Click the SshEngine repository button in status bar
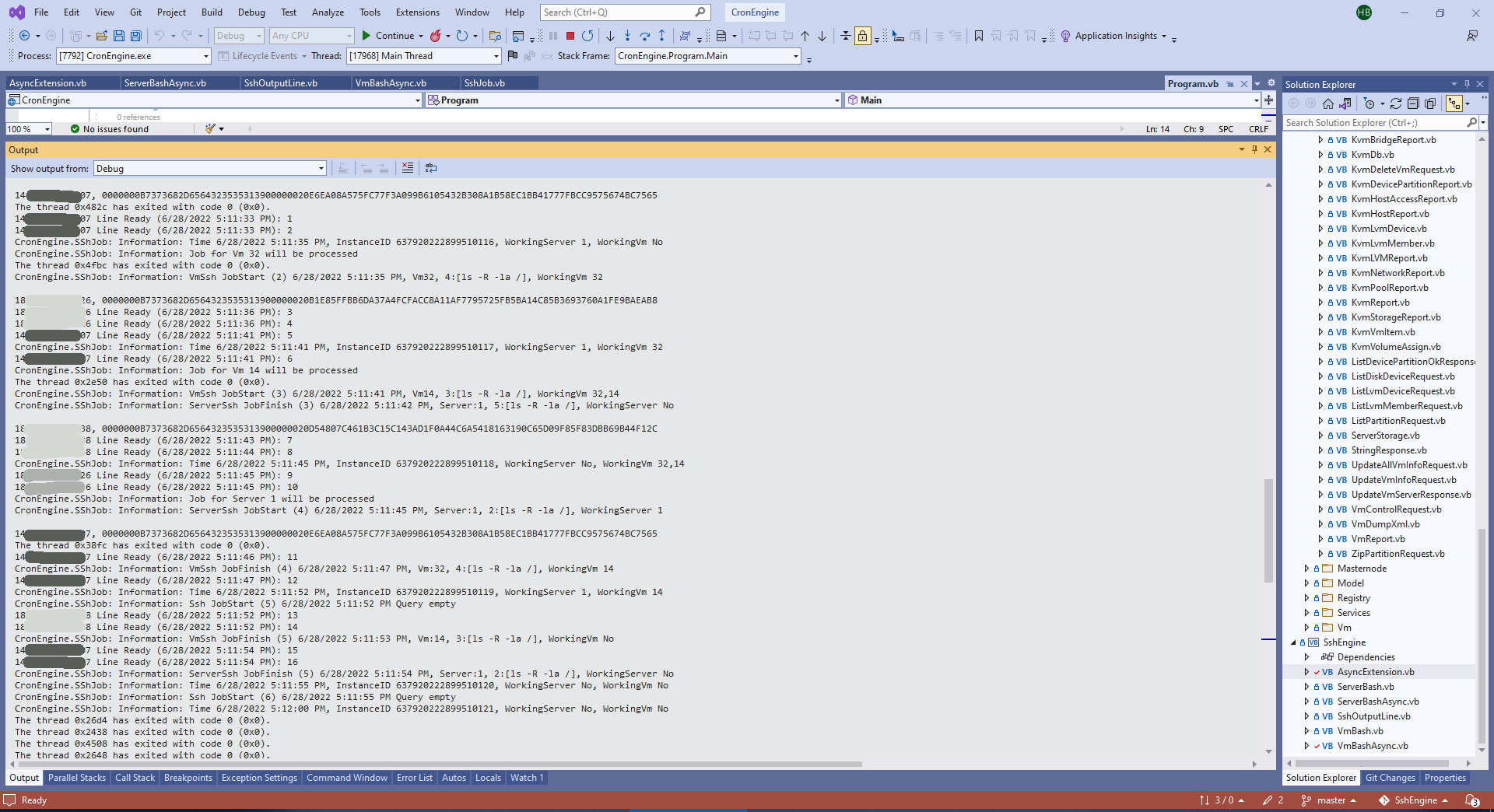The height and width of the screenshot is (812, 1494). pos(1413,800)
